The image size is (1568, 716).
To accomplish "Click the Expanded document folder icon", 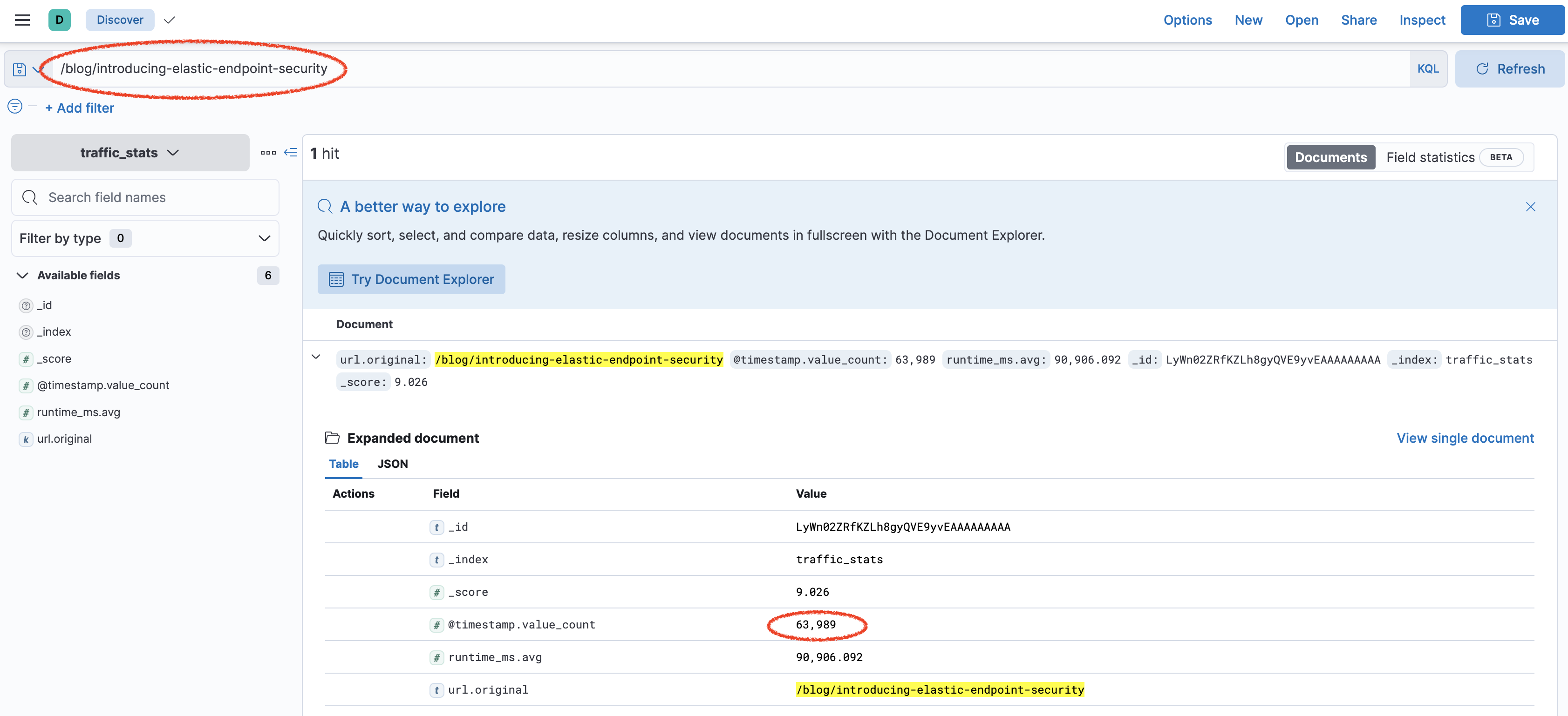I will (332, 438).
